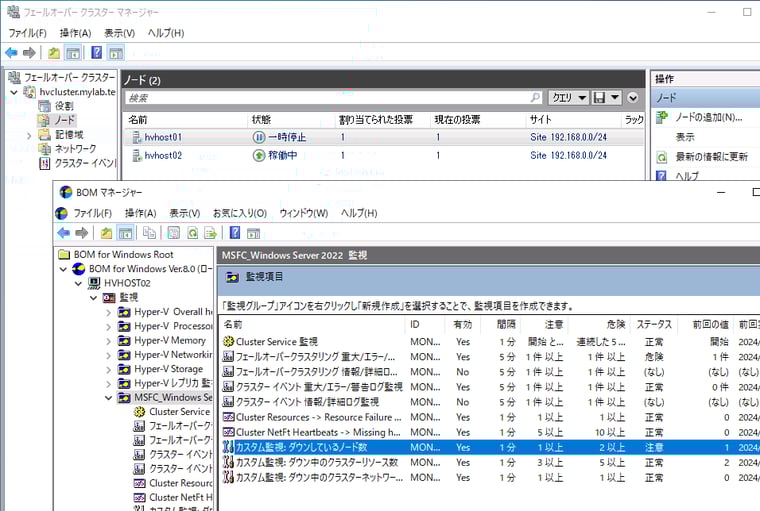Click the 有効 column header
Screen dimensions: 760x511
tap(463, 325)
